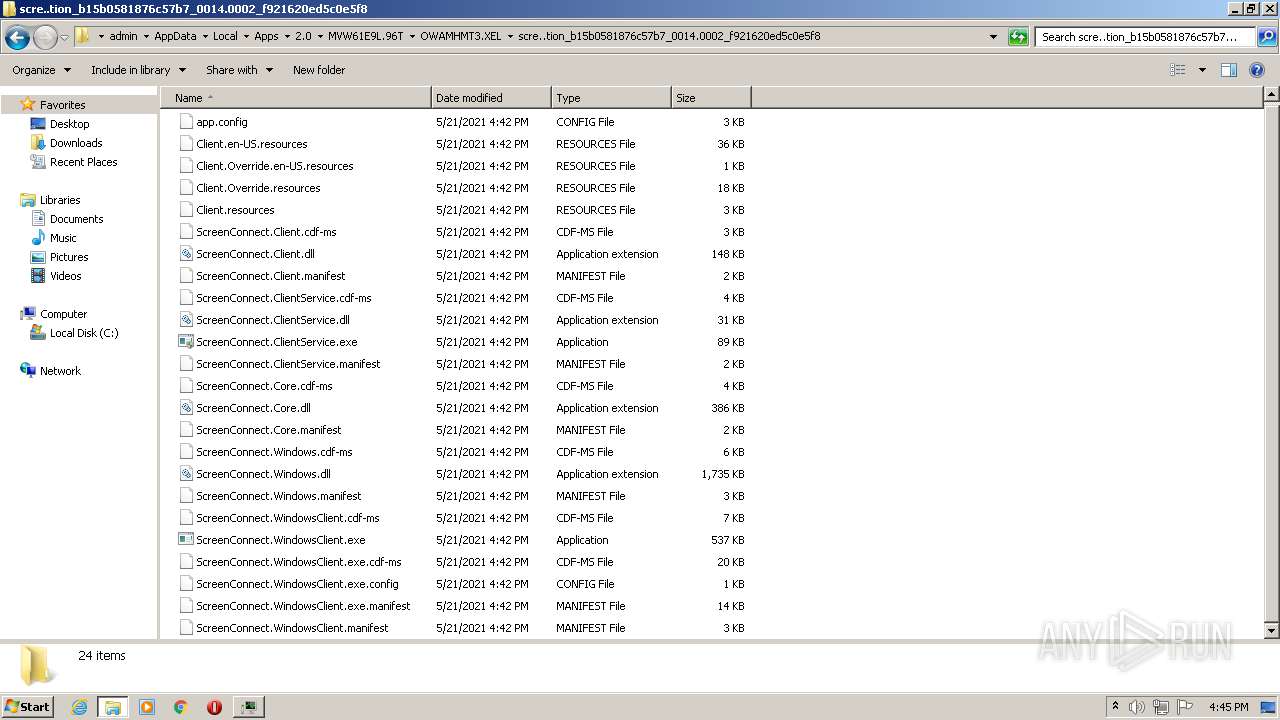Click admin in the address breadcrumb

(x=123, y=36)
